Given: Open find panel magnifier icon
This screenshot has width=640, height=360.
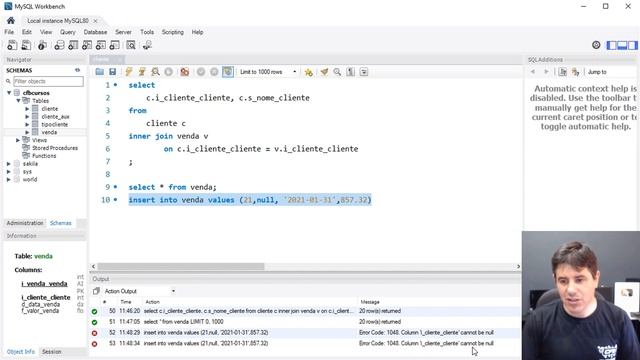Looking at the screenshot, I should click(x=337, y=72).
